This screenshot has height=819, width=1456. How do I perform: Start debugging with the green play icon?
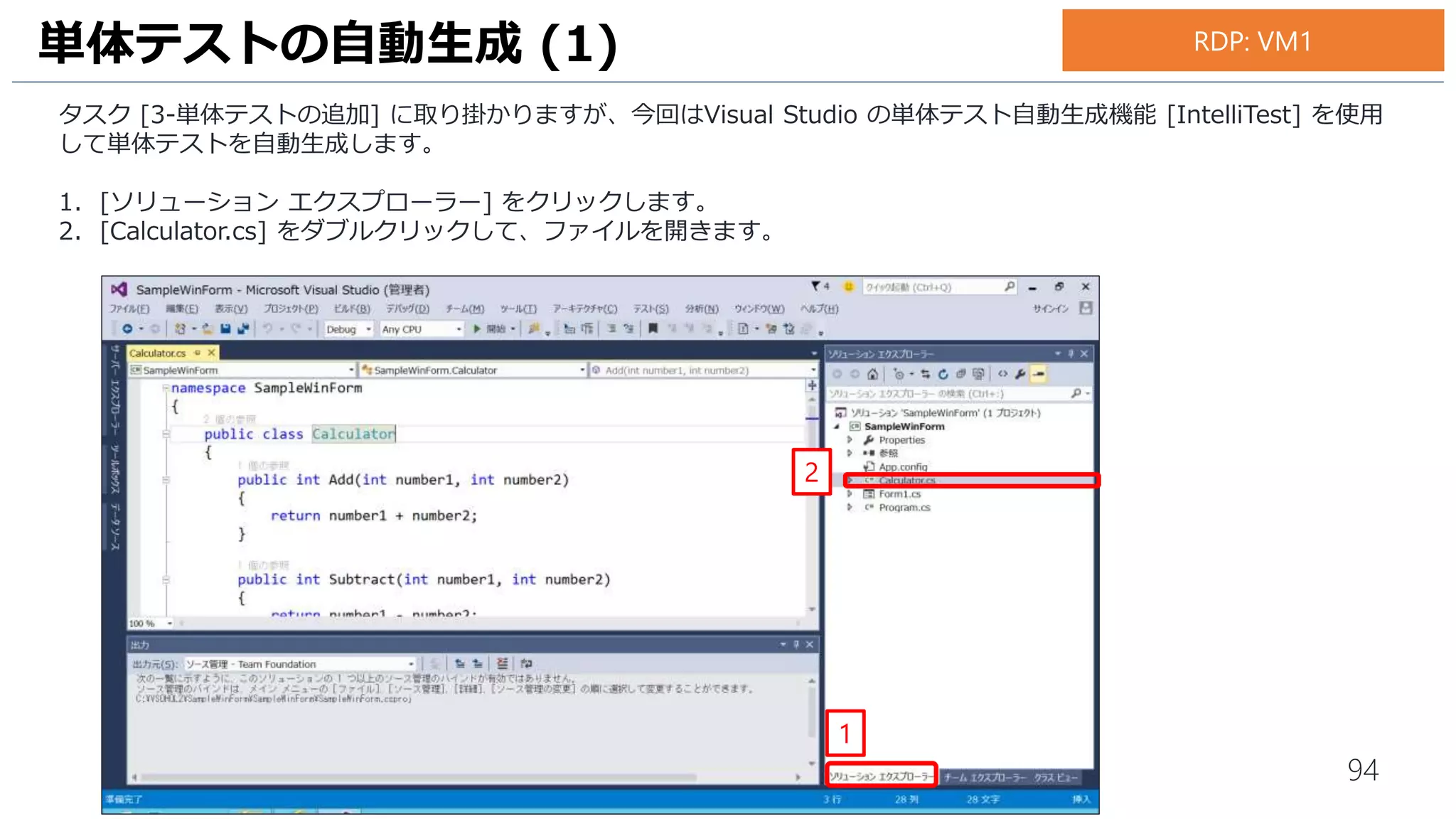pos(477,329)
